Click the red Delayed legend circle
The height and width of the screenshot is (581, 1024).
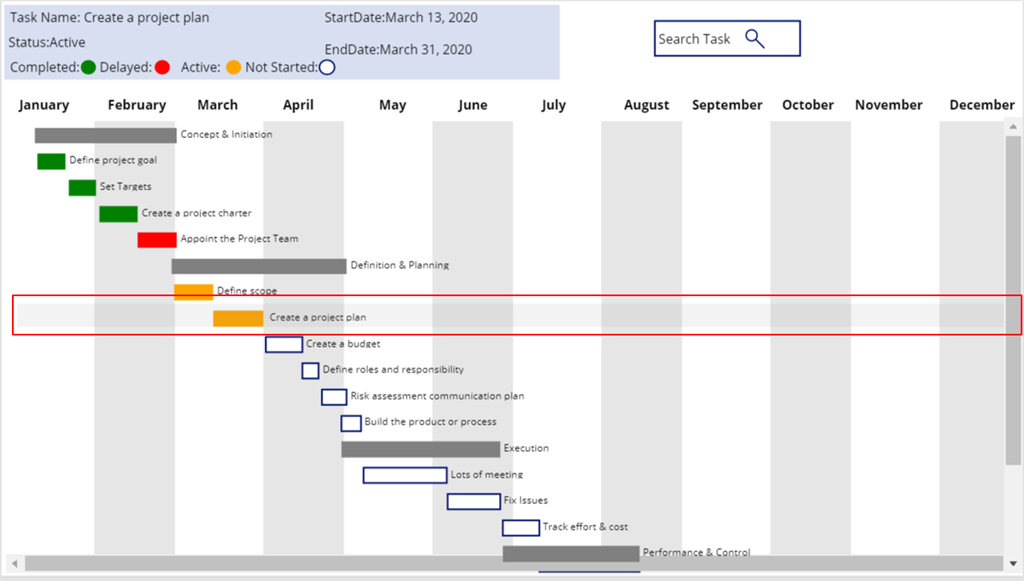pos(163,67)
